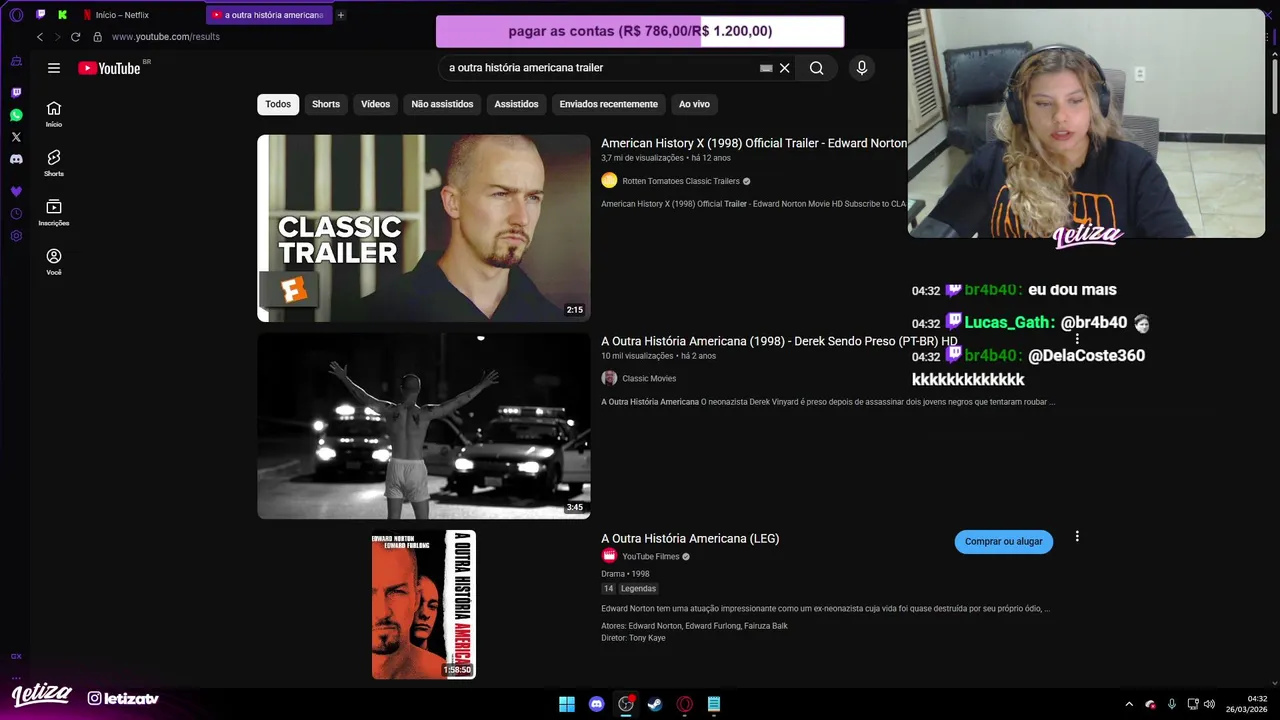This screenshot has height=720, width=1280.
Task: Select the Não assistidos filter chip
Action: click(442, 104)
